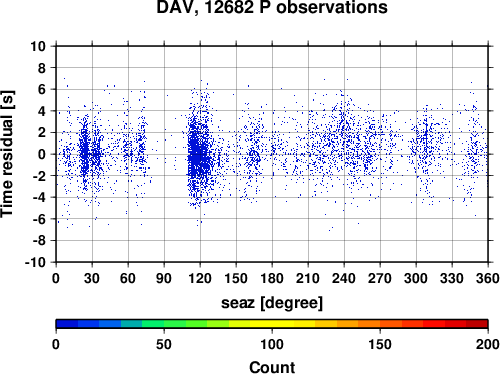Click the y-axis tick label 0
Viewport: 500px width, 374px height.
coord(42,154)
